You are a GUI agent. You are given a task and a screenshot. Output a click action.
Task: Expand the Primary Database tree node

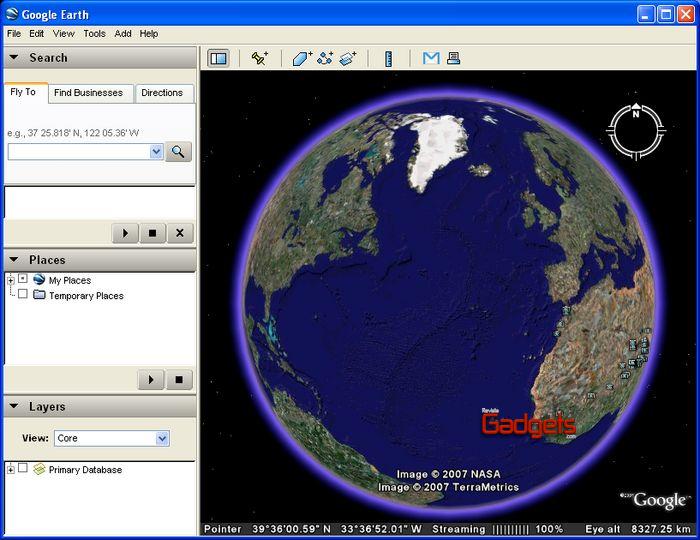point(11,469)
